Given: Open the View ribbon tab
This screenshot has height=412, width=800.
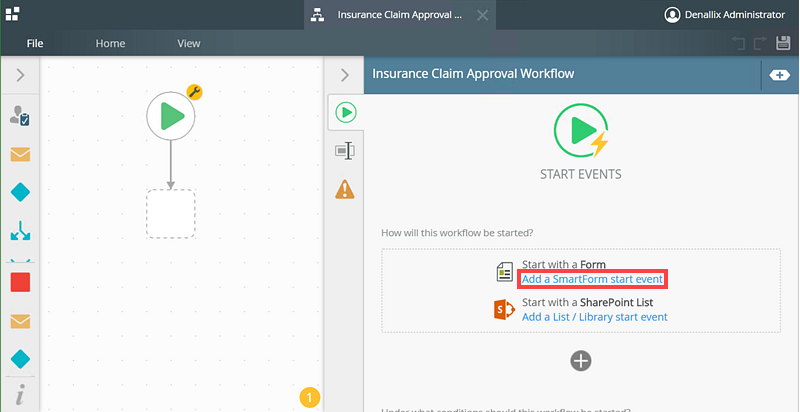Looking at the screenshot, I should [x=189, y=43].
